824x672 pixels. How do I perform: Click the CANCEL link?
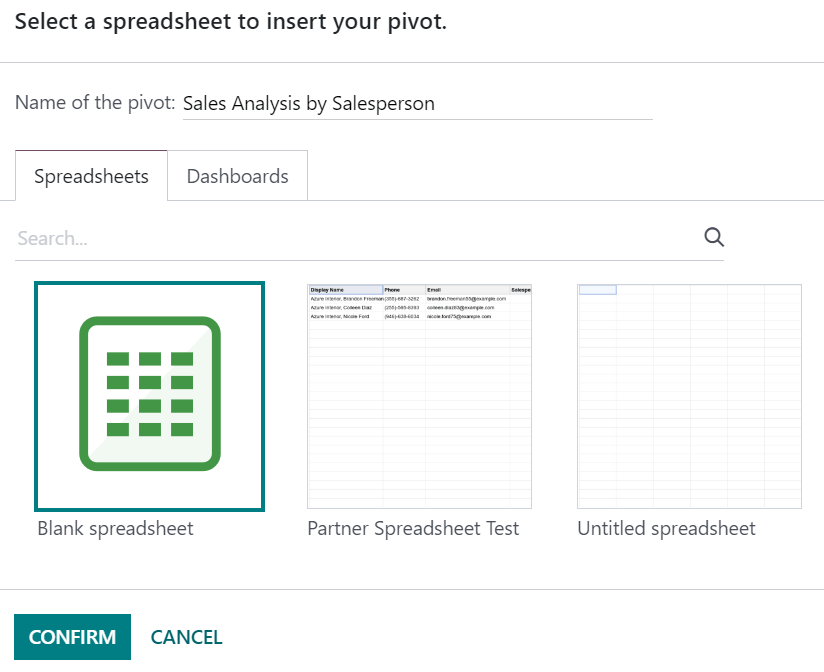point(186,636)
